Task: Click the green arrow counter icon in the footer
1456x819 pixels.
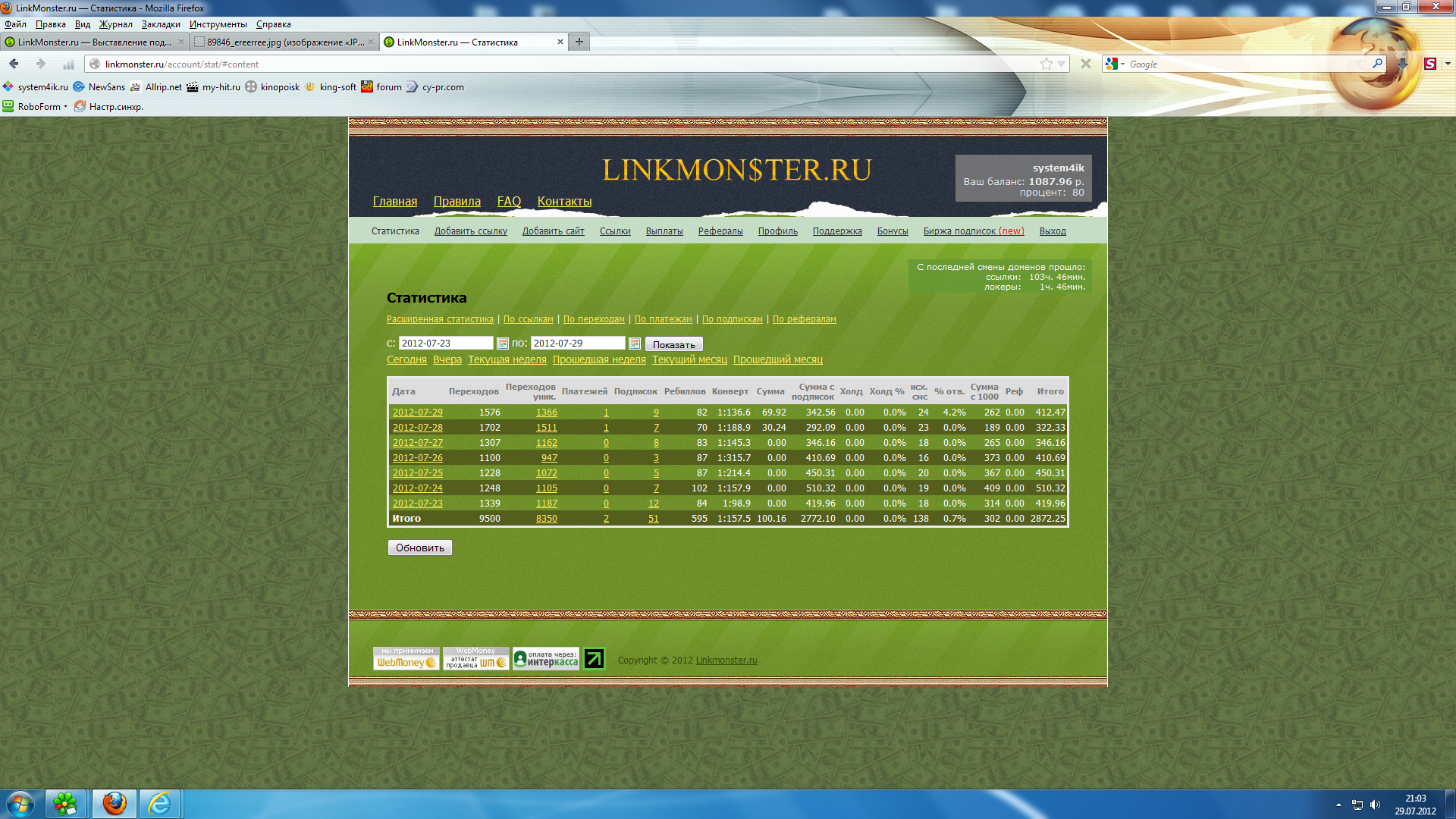Action: click(595, 658)
